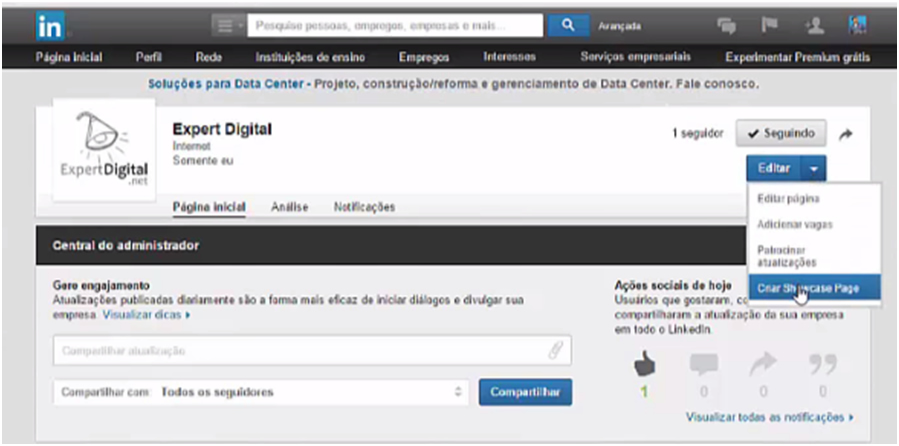Focus the people and jobs search field

pos(395,26)
